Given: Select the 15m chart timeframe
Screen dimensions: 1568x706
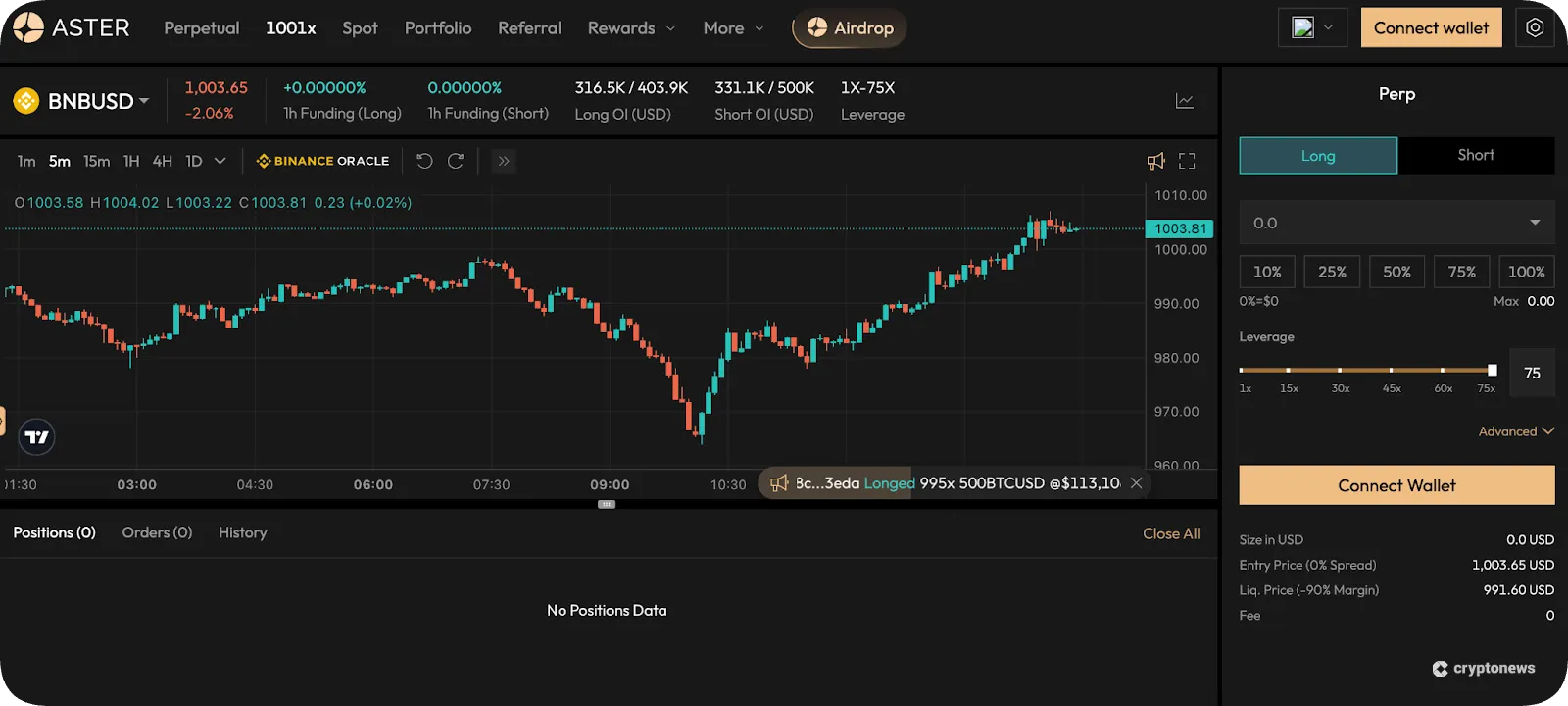Looking at the screenshot, I should pos(96,161).
